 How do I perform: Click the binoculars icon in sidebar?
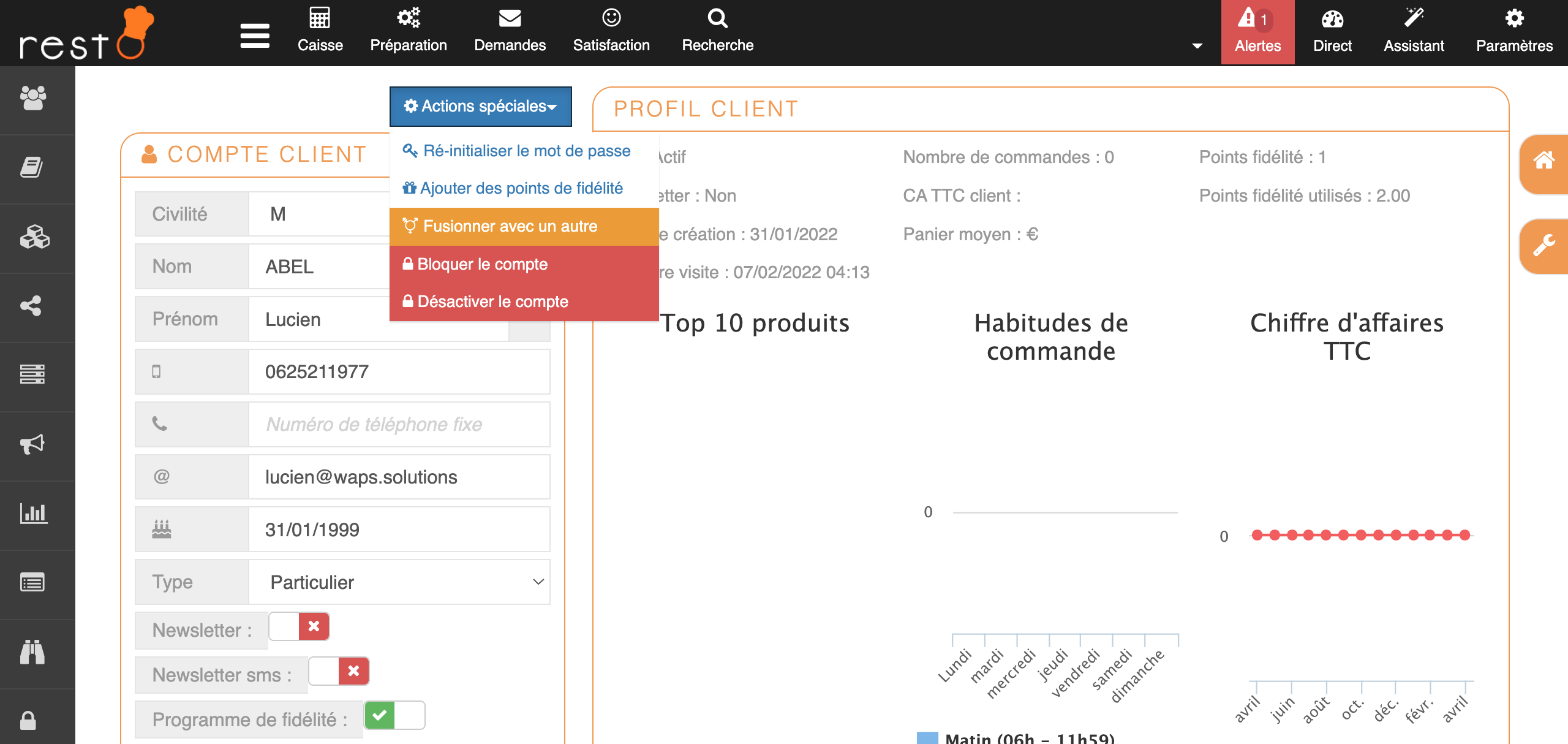point(32,652)
